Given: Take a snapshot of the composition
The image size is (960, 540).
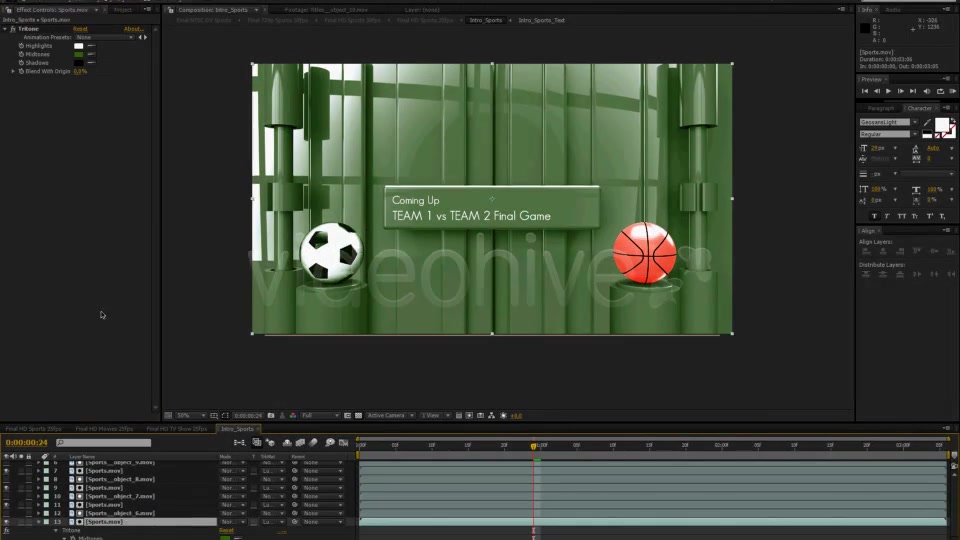Looking at the screenshot, I should point(271,416).
